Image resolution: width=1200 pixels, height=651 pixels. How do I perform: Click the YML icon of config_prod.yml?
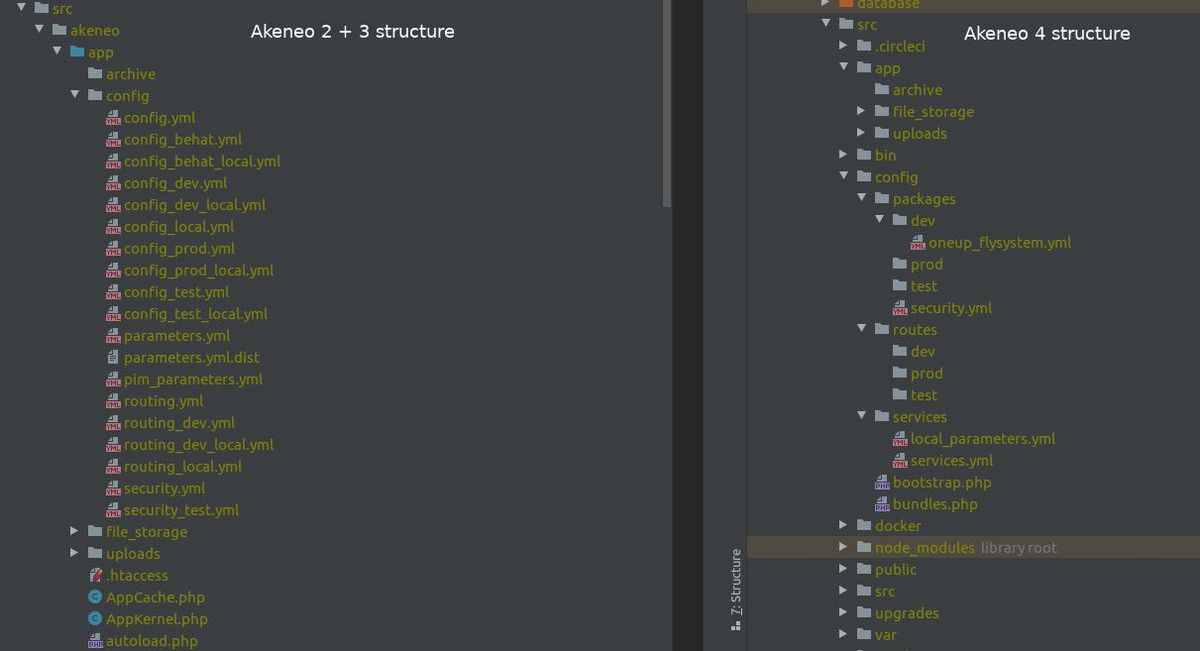(113, 249)
